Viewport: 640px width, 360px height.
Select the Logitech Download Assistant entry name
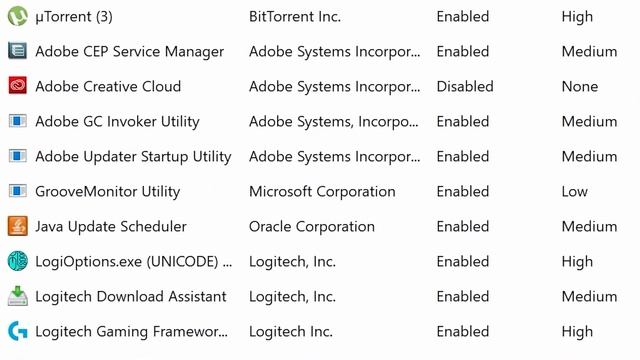(131, 296)
